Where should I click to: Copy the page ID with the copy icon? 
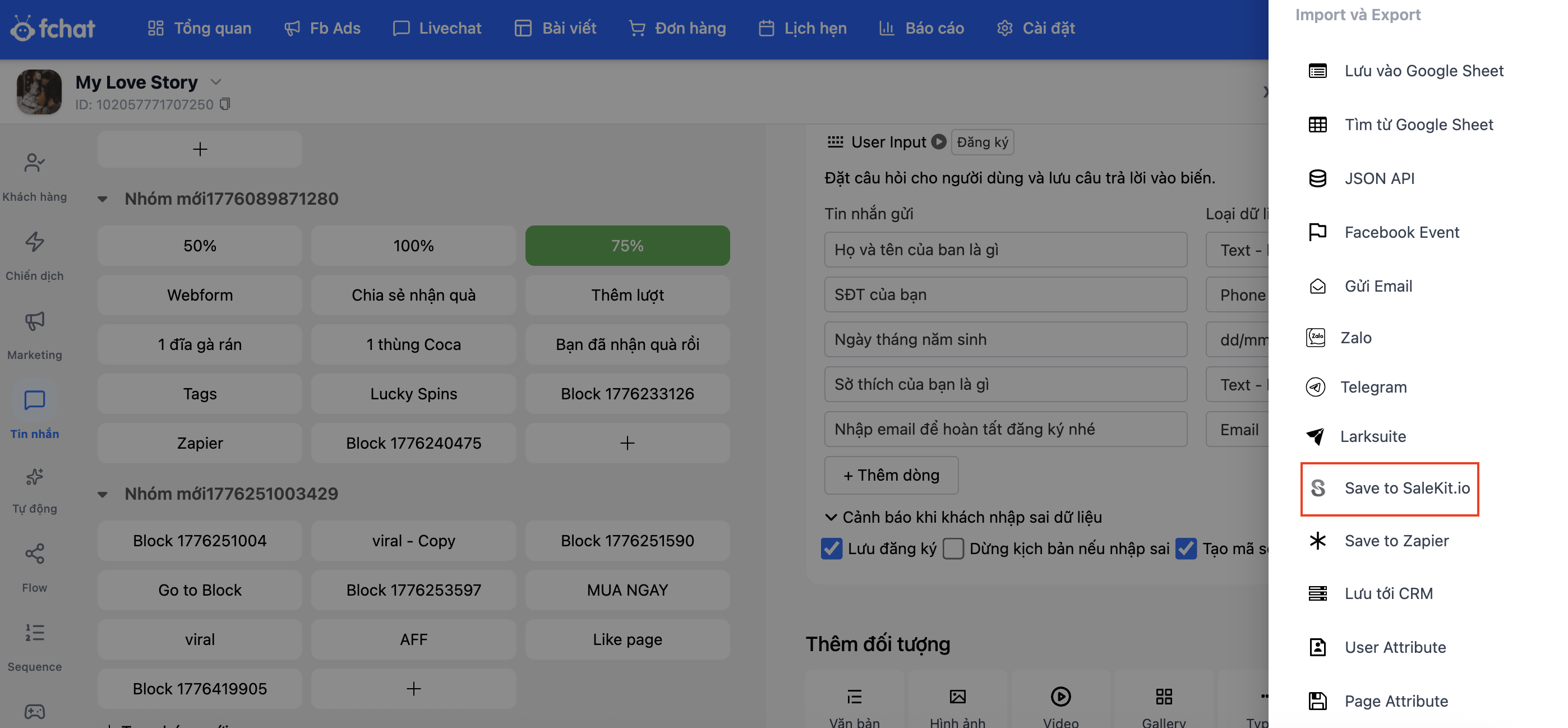[x=225, y=104]
